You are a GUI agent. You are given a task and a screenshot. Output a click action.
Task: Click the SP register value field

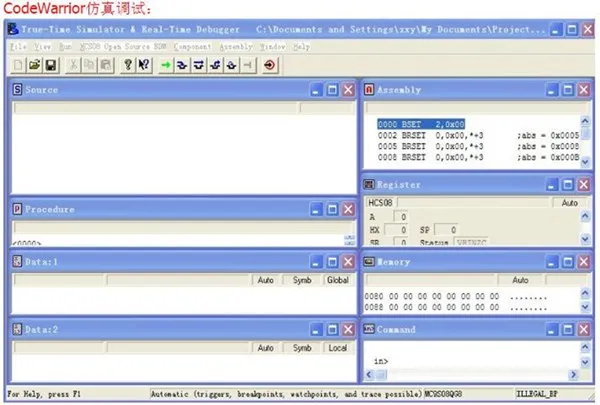446,230
